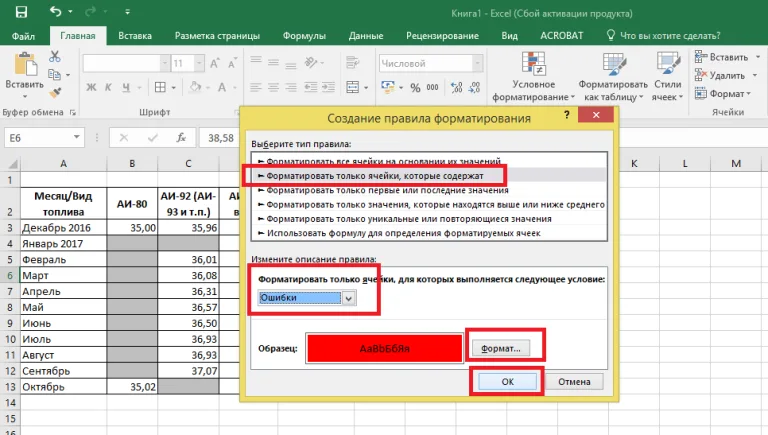Customize the Quick Access Toolbar
The image size is (768, 435).
[127, 11]
